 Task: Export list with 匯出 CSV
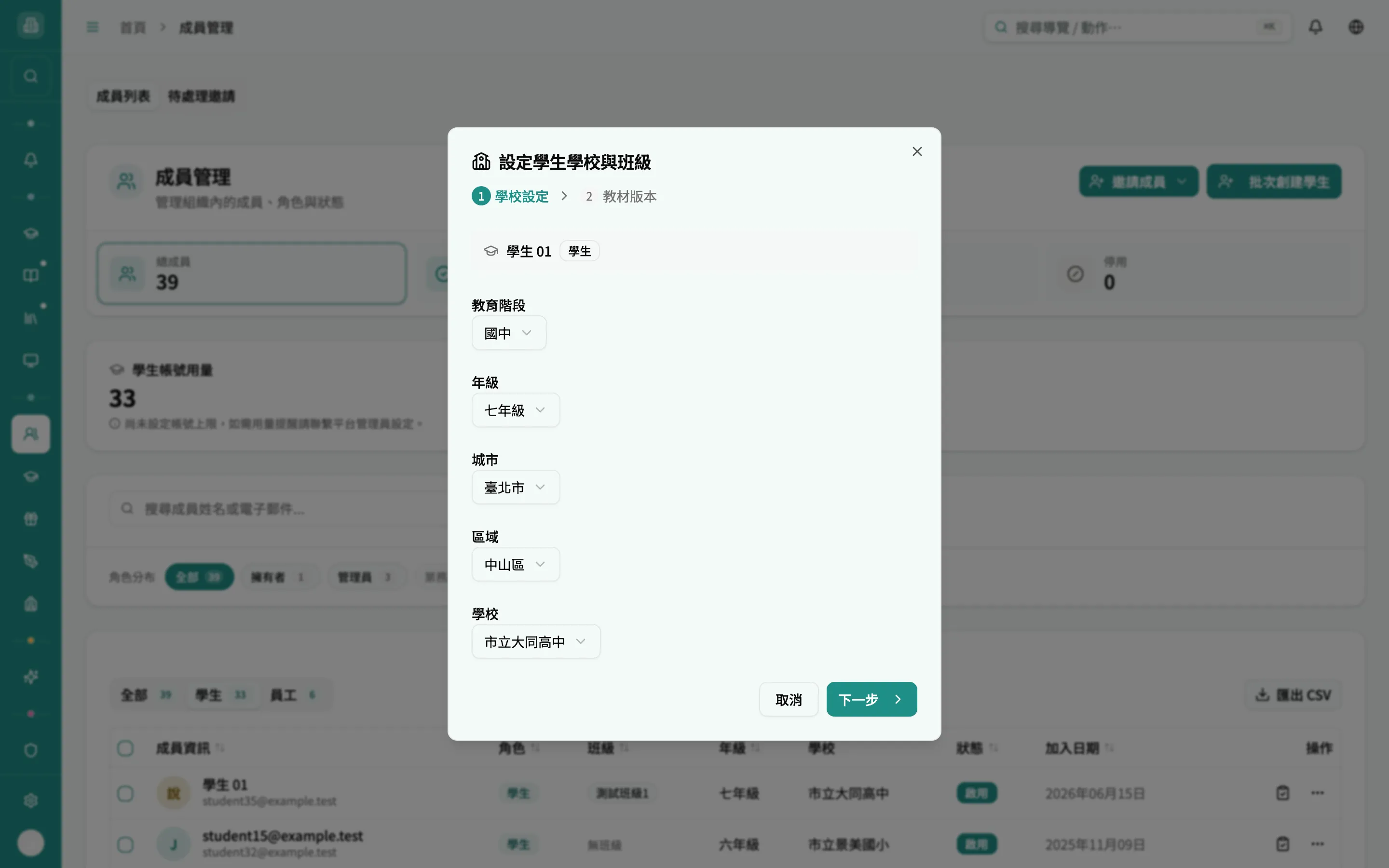click(x=1293, y=695)
